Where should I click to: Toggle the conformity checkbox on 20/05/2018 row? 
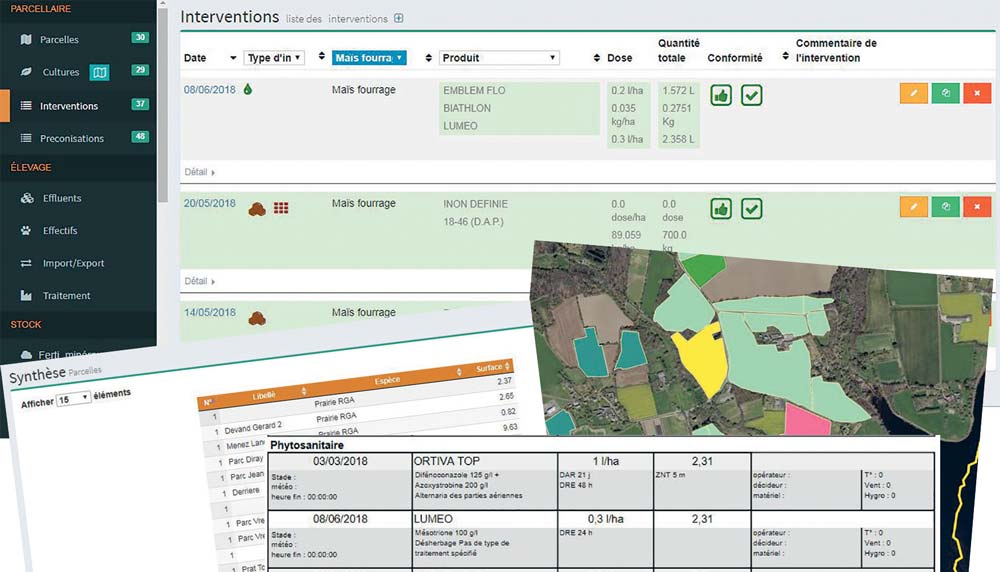click(752, 209)
